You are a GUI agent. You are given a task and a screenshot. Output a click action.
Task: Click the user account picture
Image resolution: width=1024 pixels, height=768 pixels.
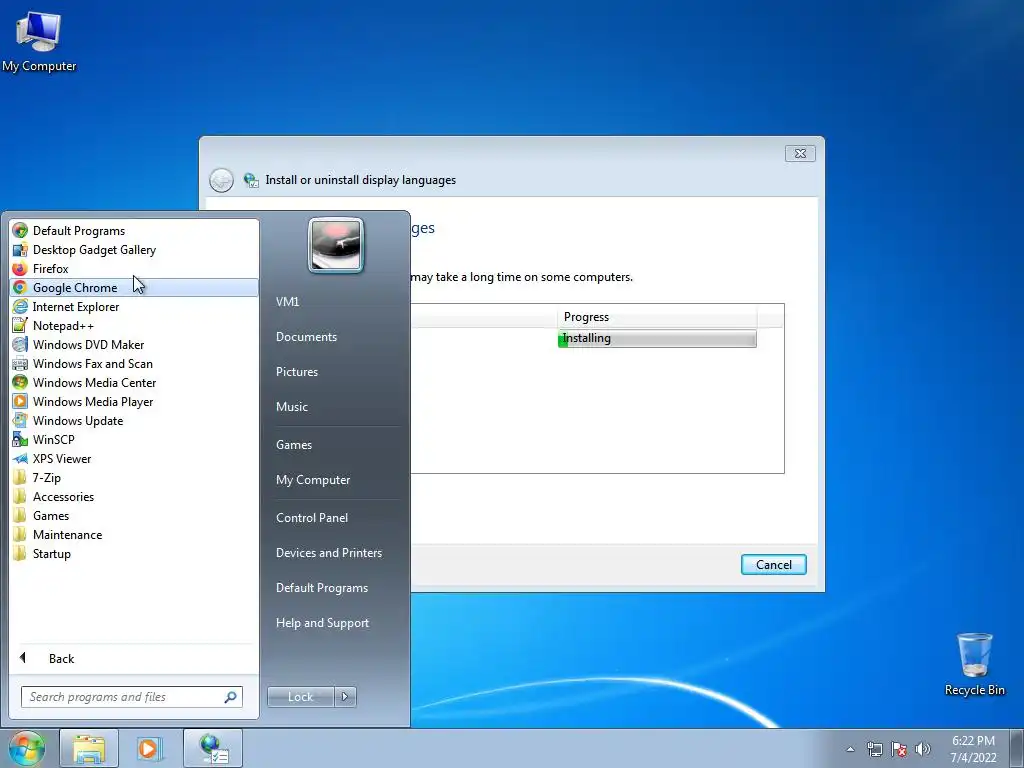[x=336, y=245]
